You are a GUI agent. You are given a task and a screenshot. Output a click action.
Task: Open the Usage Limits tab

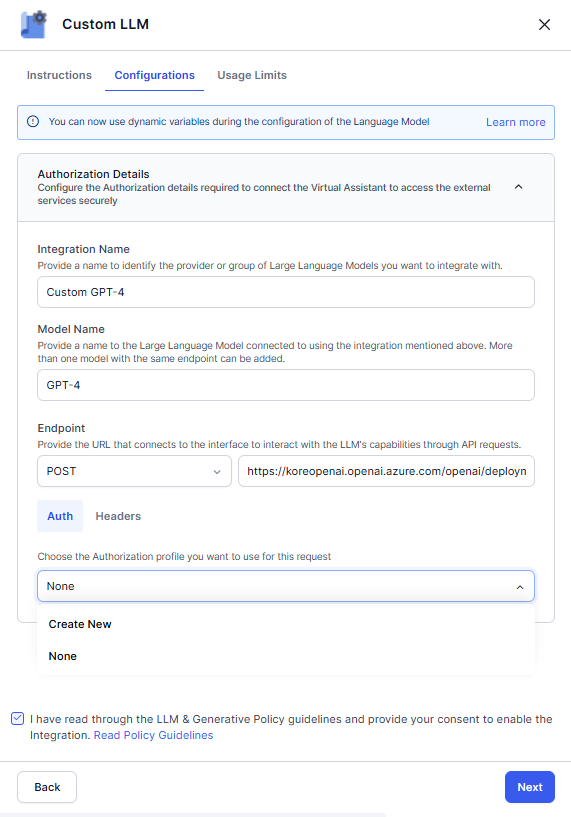click(252, 75)
